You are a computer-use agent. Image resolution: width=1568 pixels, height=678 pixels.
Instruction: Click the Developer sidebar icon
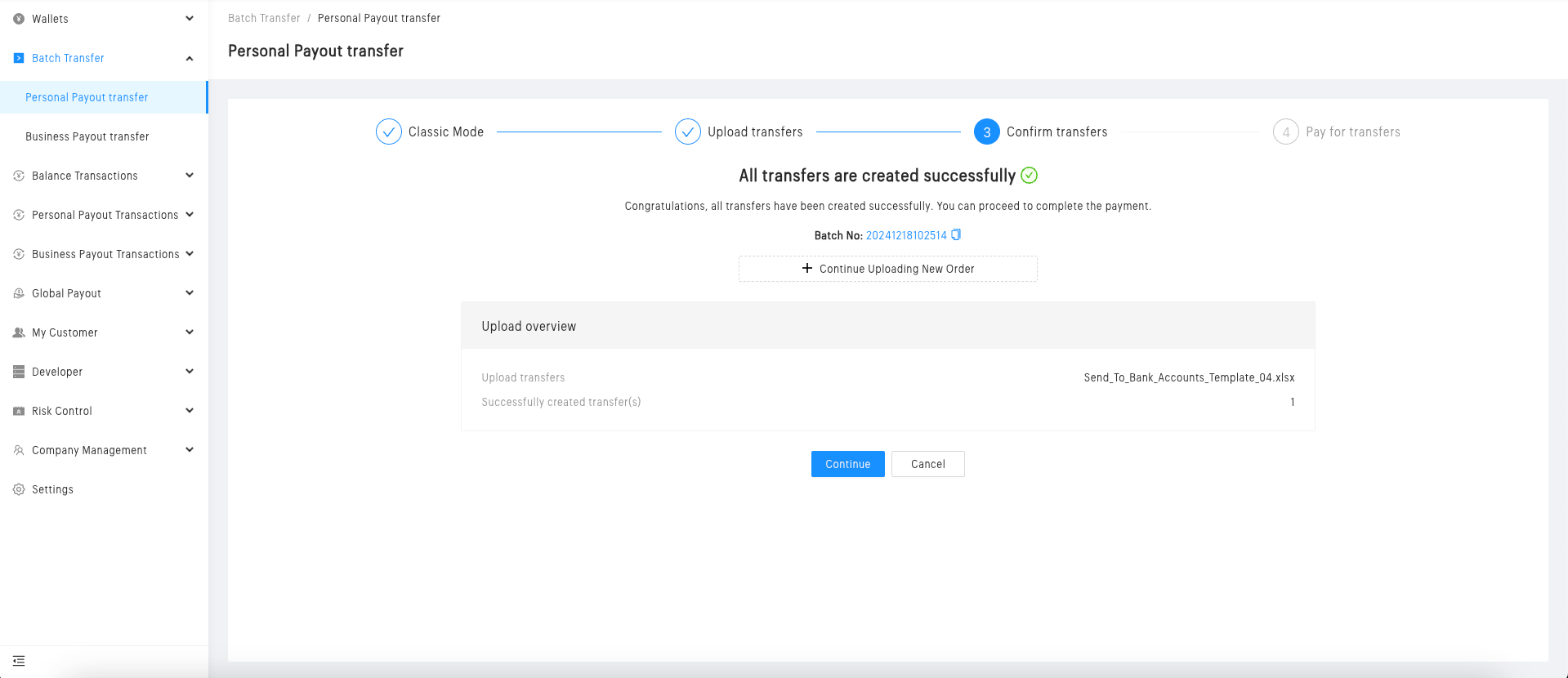click(x=19, y=372)
